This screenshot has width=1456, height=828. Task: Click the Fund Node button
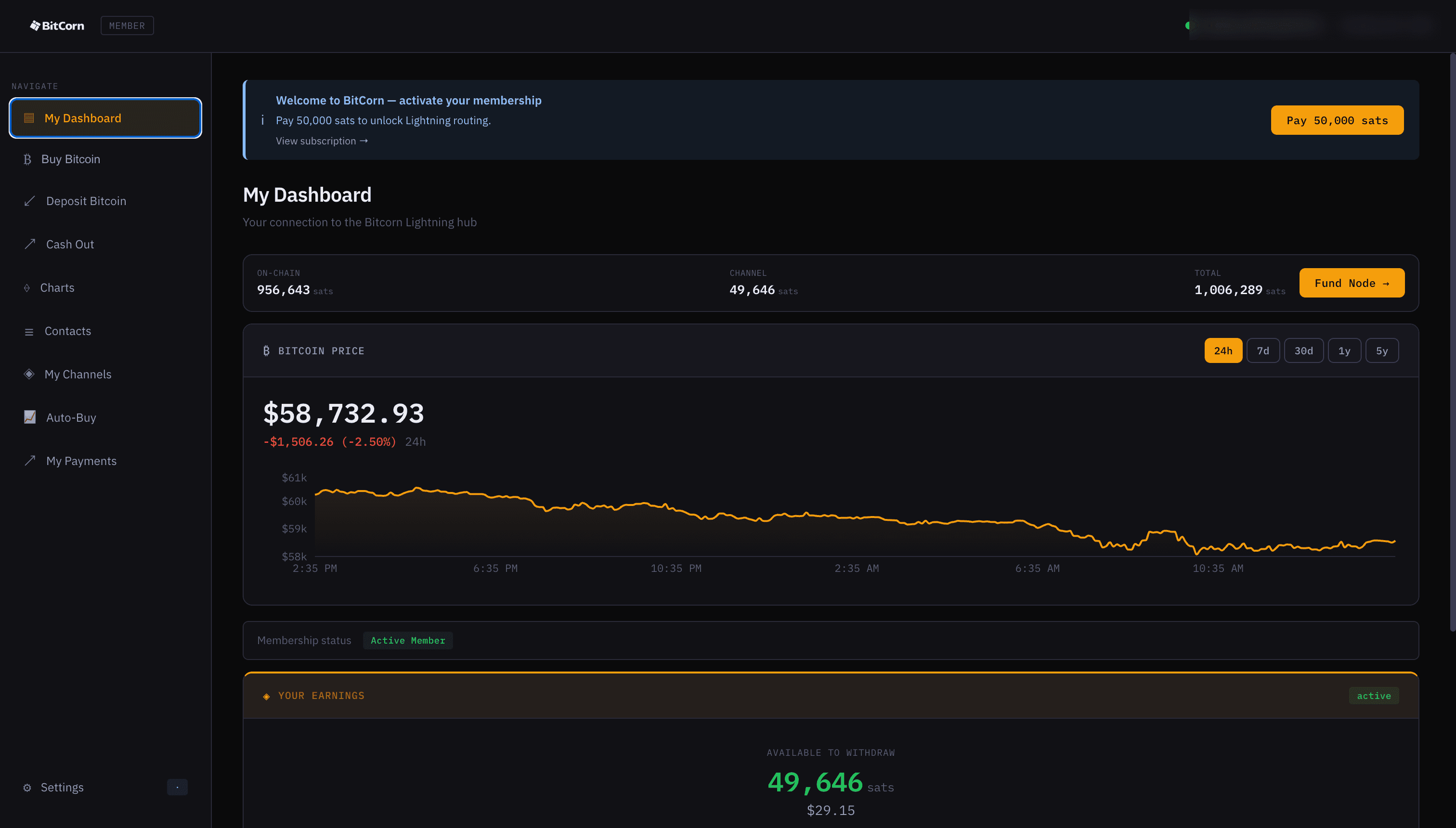coord(1352,283)
